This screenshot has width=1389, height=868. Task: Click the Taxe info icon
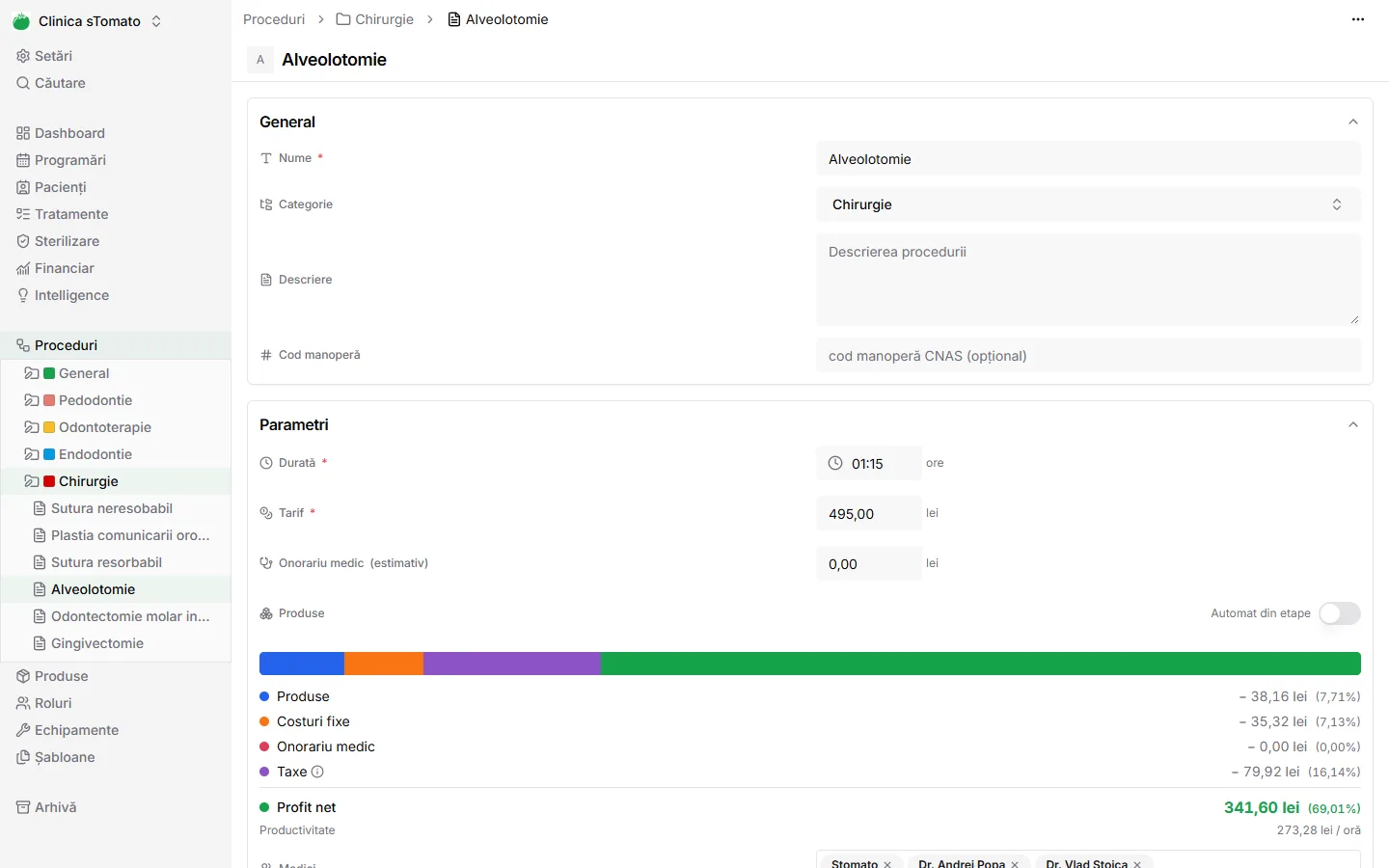click(x=317, y=772)
